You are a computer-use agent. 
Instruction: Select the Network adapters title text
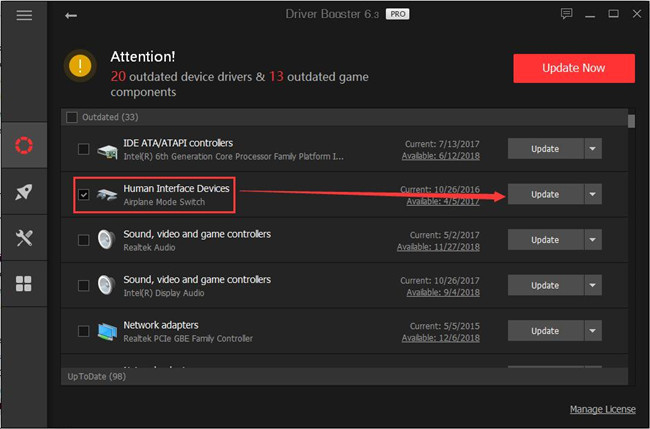pos(161,325)
